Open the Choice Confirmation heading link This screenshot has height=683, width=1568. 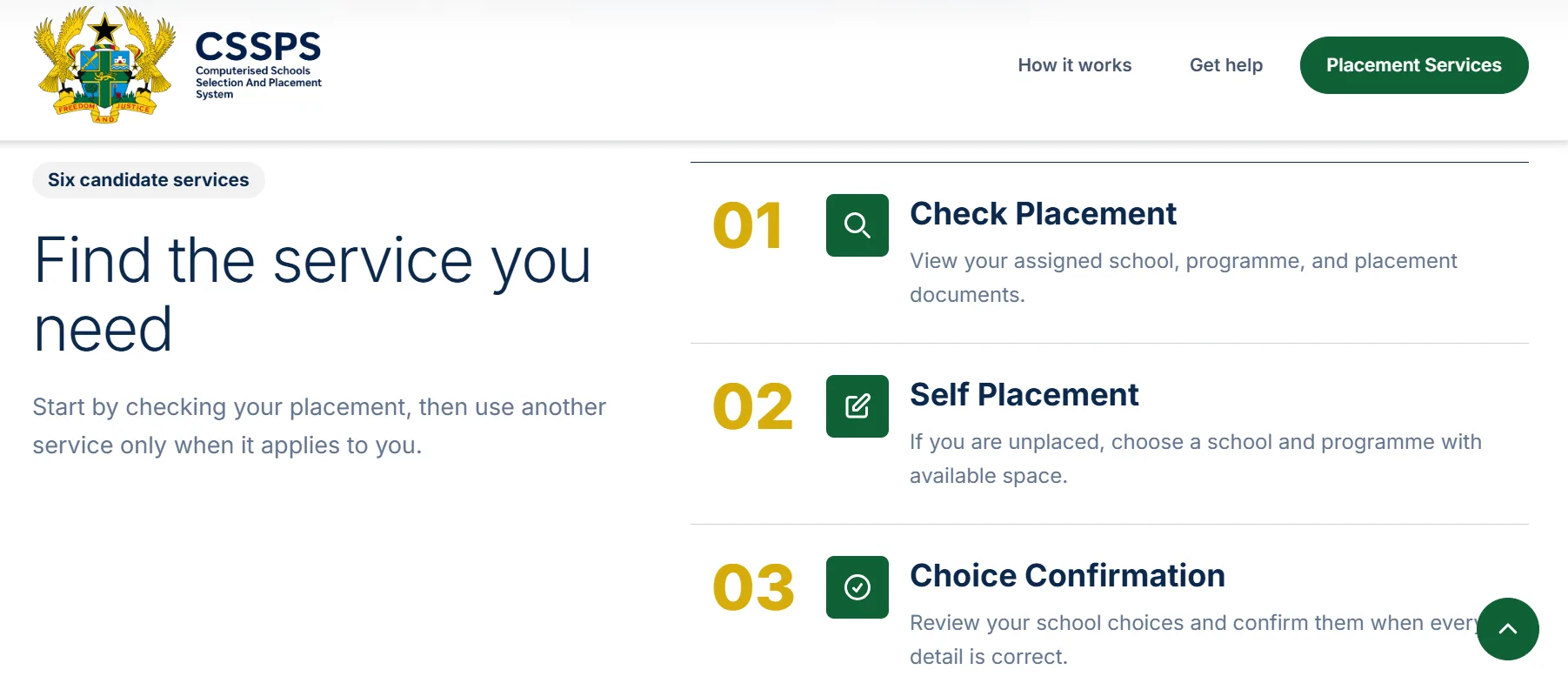pos(1067,576)
